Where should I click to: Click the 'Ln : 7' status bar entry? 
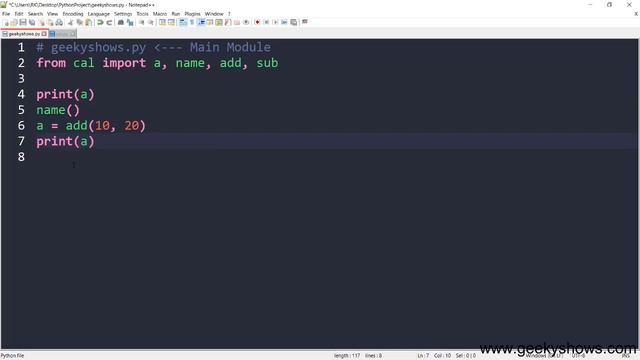click(x=423, y=356)
